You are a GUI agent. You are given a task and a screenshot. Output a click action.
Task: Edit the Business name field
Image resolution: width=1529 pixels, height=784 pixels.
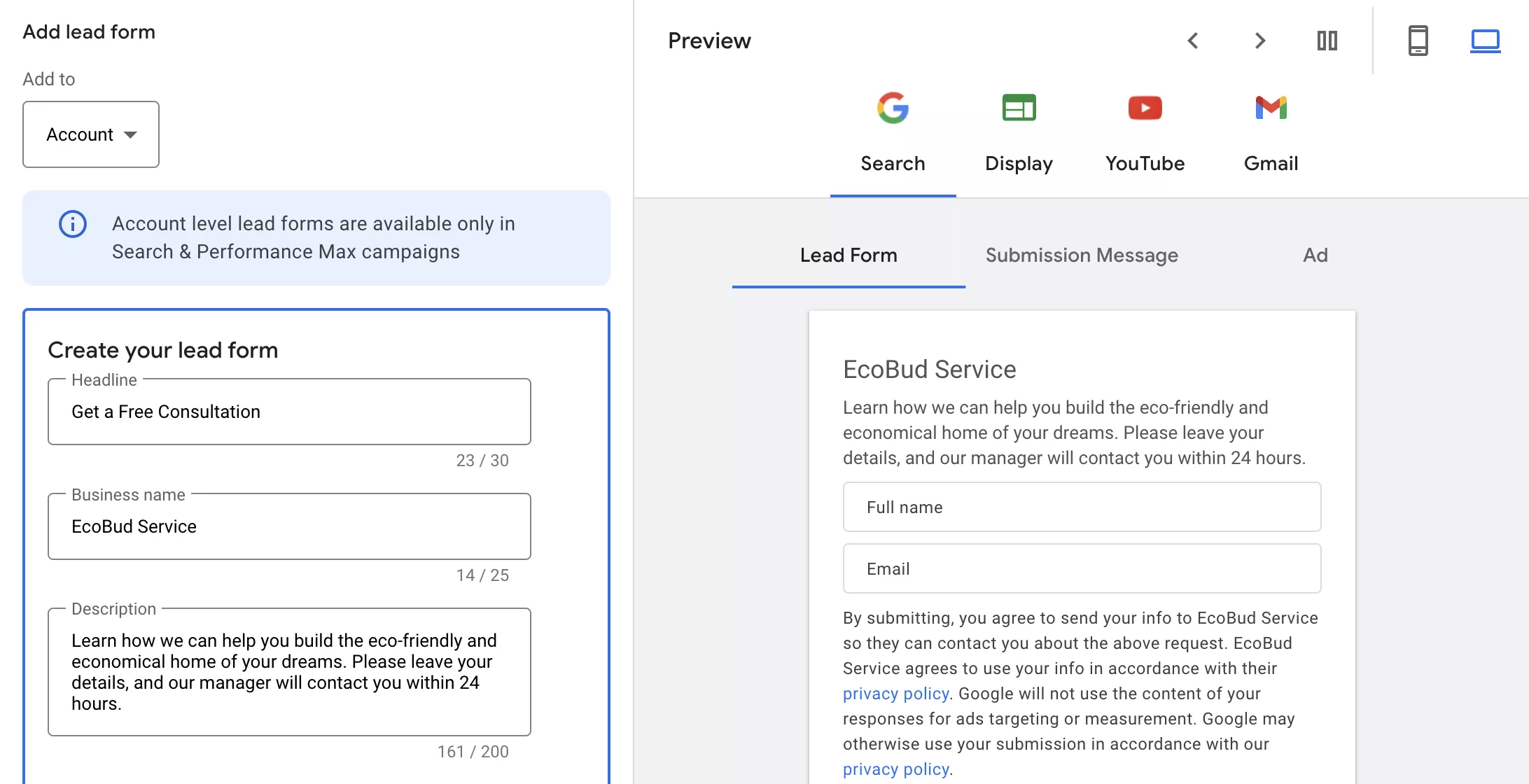tap(289, 526)
